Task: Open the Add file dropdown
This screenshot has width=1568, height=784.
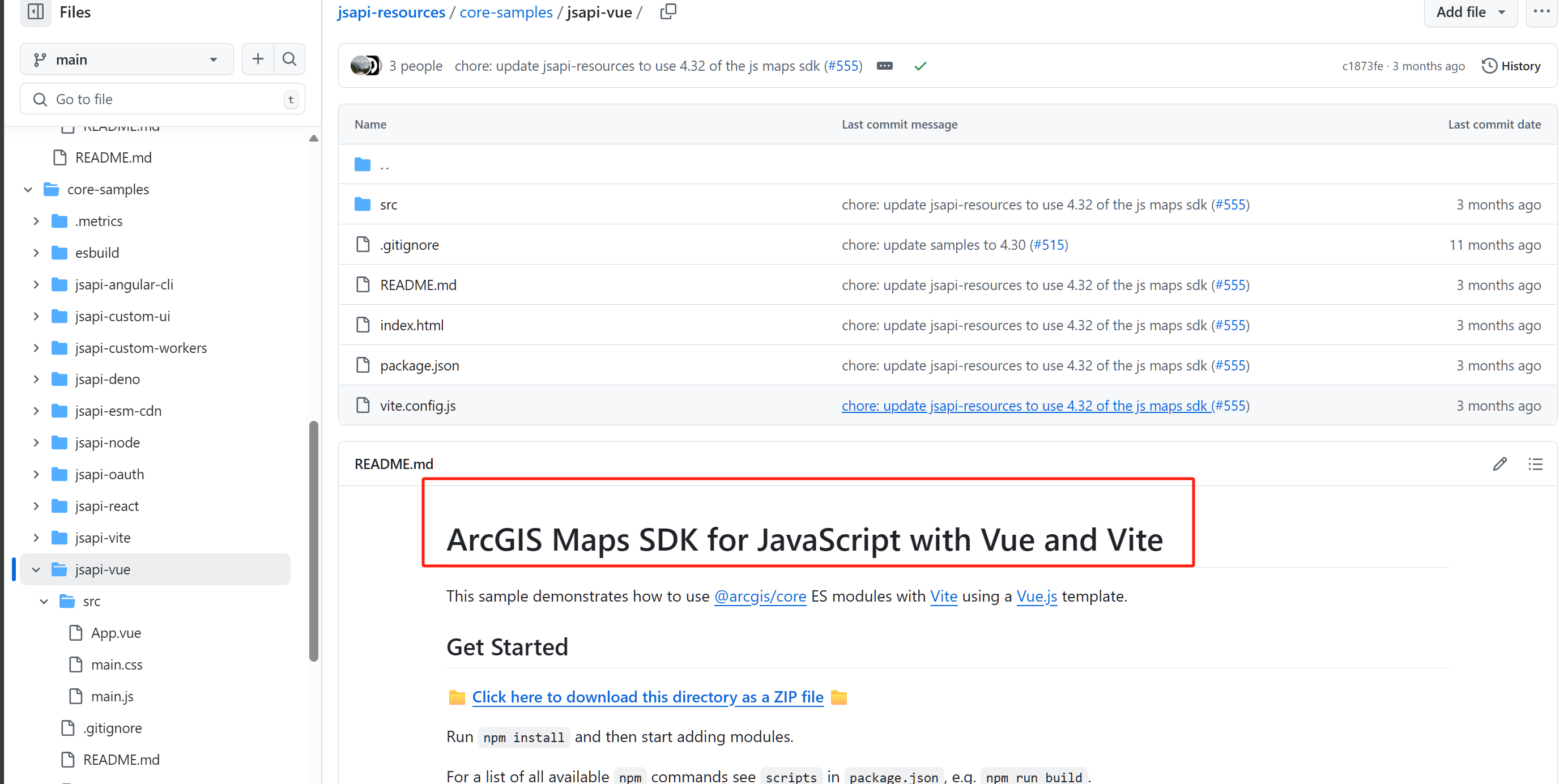Action: tap(1469, 11)
